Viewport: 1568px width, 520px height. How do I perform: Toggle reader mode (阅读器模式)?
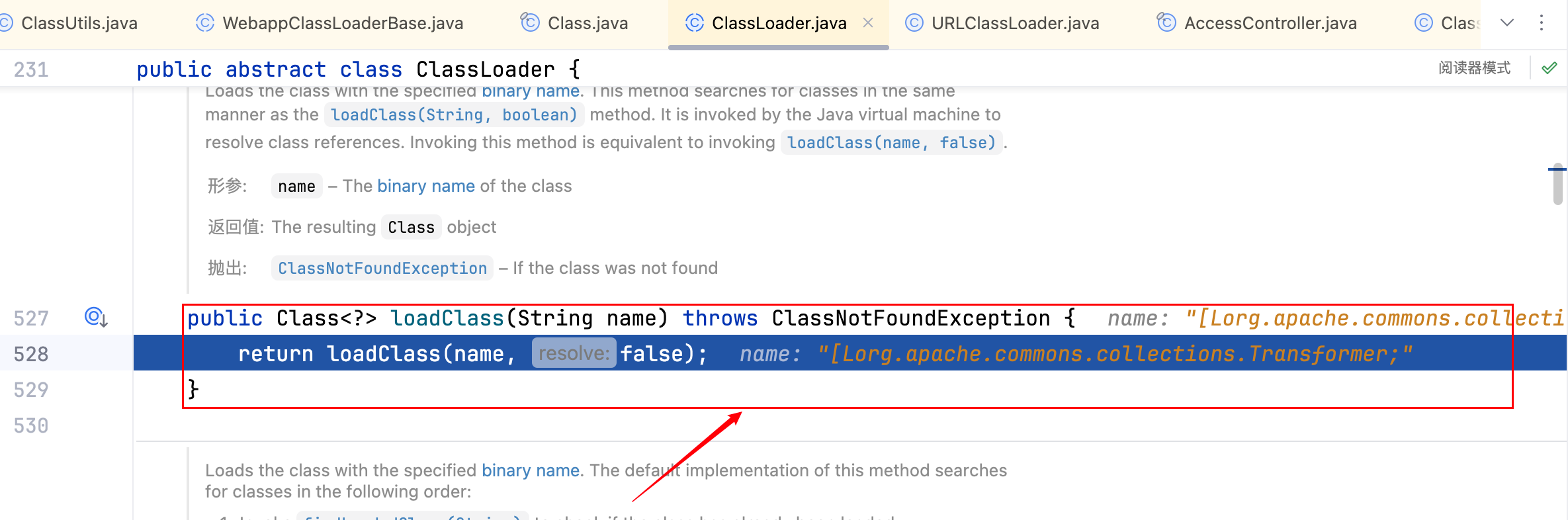click(x=1474, y=68)
